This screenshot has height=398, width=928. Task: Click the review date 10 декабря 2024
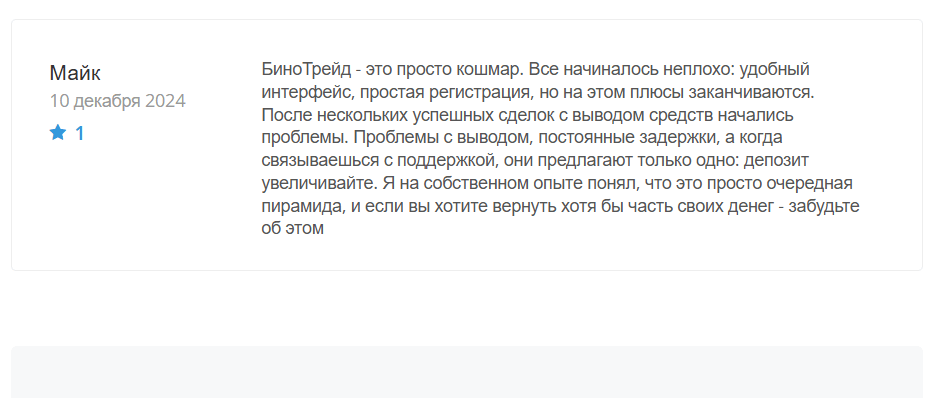tap(118, 101)
